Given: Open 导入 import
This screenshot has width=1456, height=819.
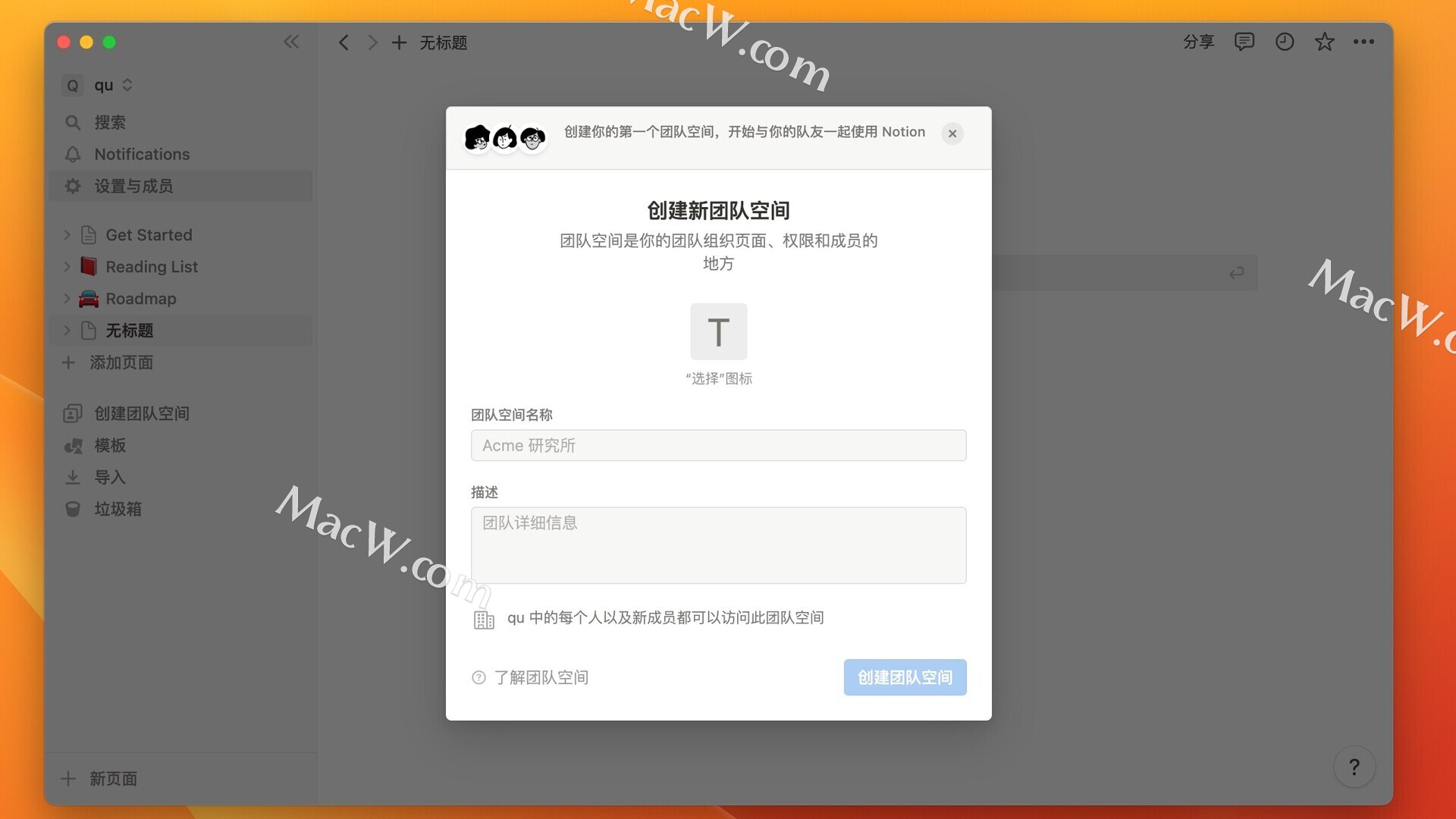Looking at the screenshot, I should [x=180, y=477].
